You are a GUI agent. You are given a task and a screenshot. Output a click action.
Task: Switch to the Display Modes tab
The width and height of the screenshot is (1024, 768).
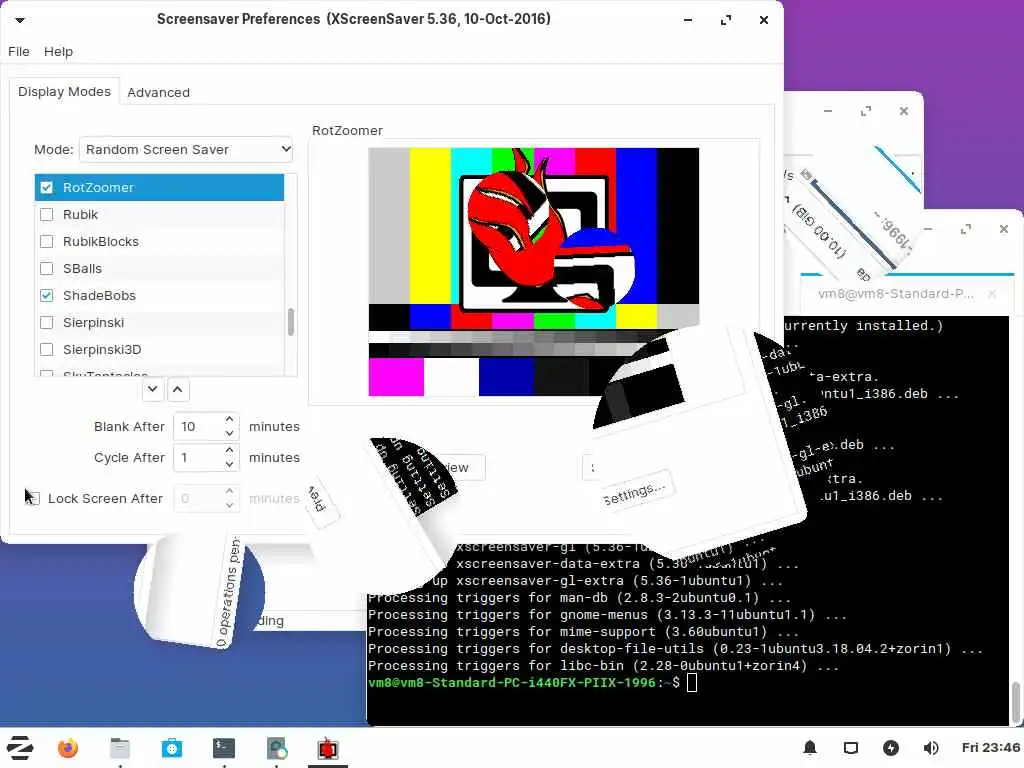click(64, 91)
